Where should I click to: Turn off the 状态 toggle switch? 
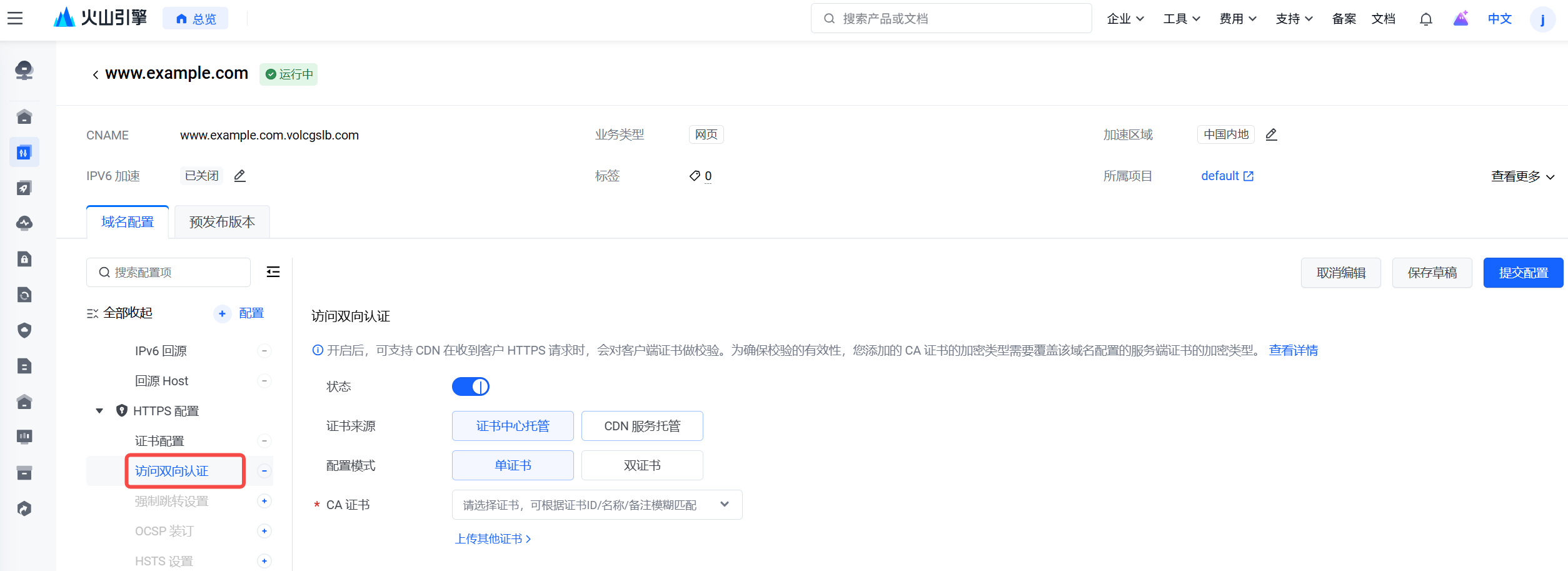click(x=471, y=387)
